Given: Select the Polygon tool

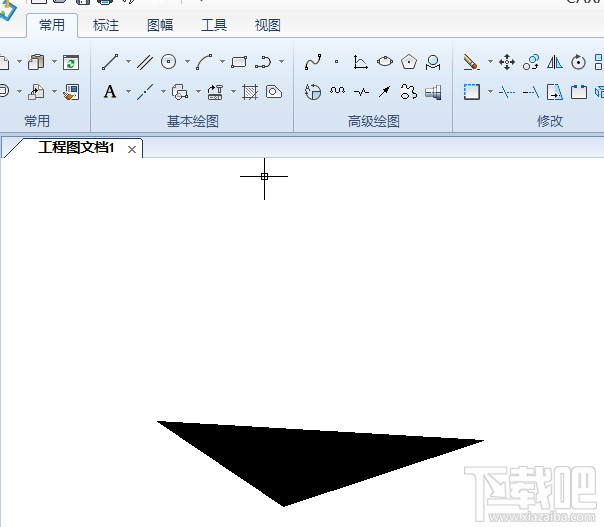Looking at the screenshot, I should point(408,62).
